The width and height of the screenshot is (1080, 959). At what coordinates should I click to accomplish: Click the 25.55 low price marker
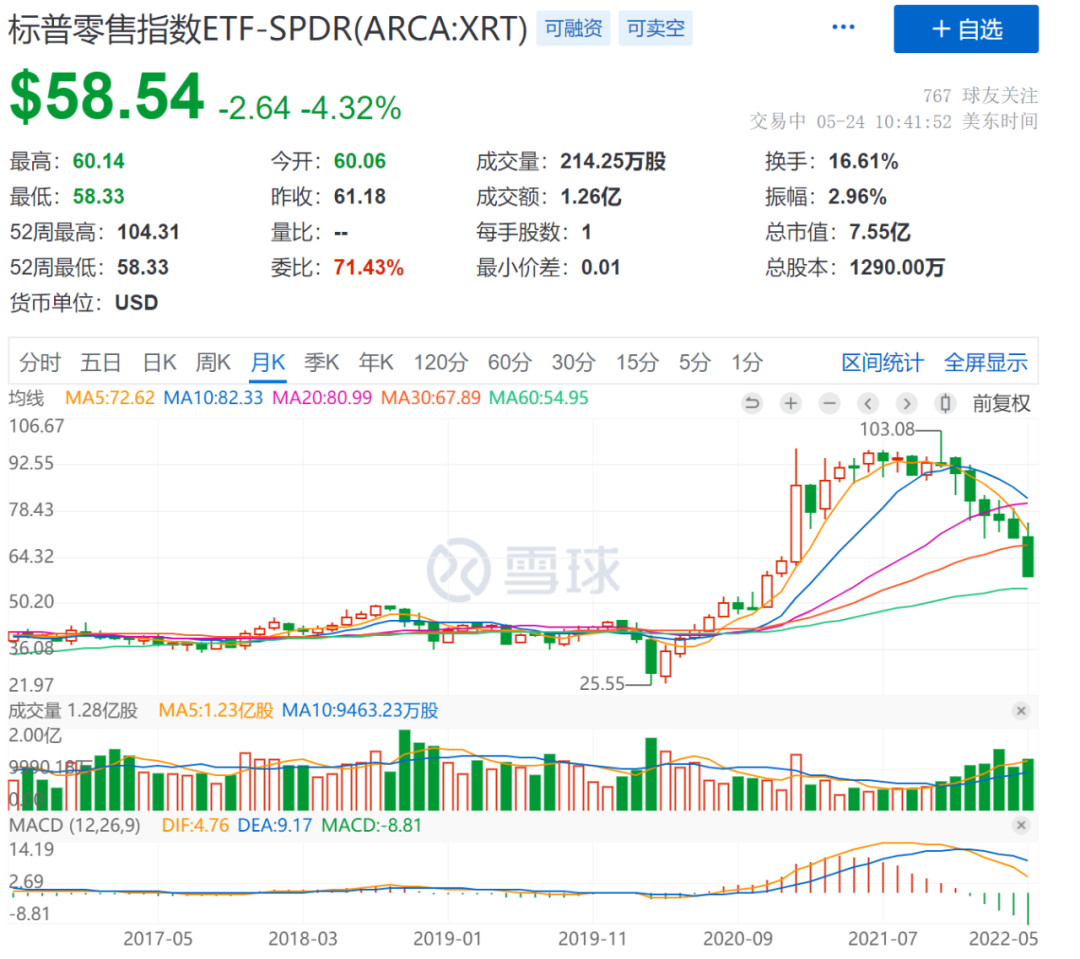[x=601, y=683]
